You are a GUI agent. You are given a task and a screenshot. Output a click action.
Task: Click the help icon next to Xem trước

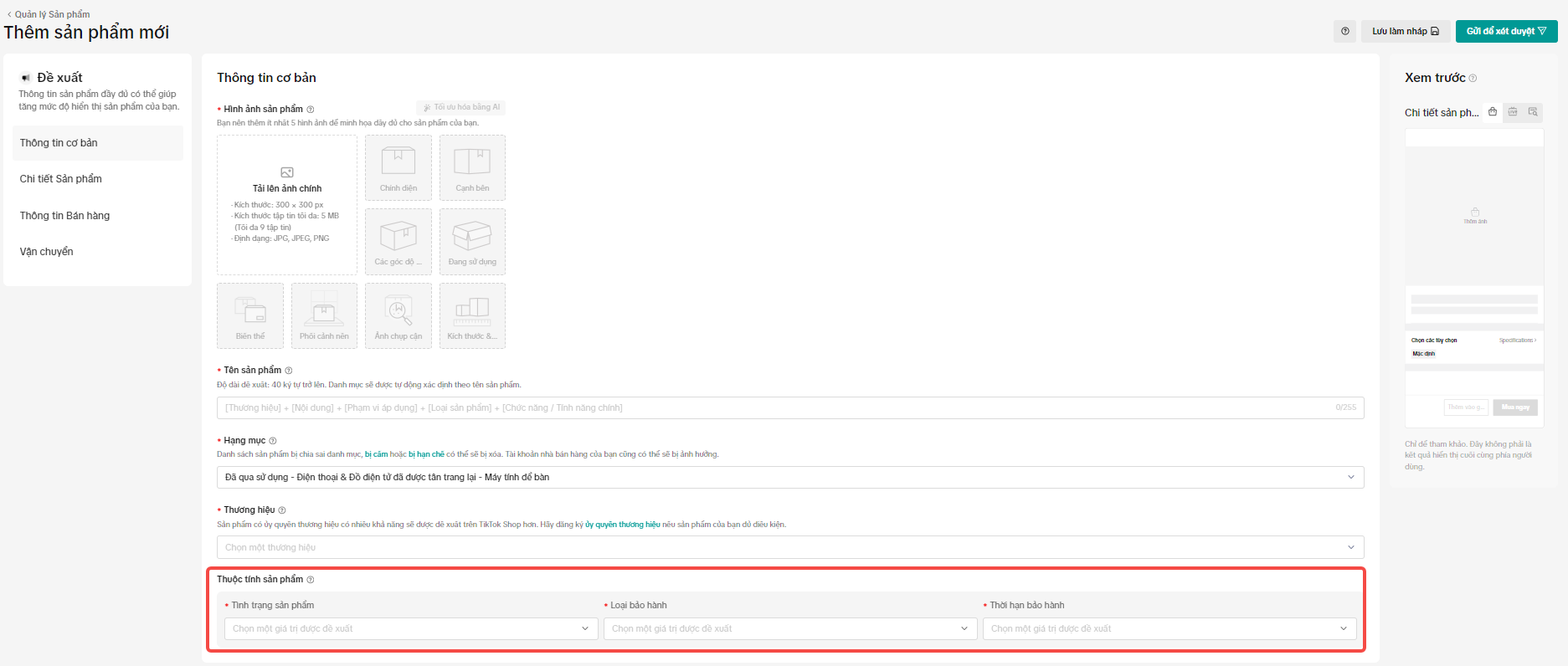point(1473,78)
